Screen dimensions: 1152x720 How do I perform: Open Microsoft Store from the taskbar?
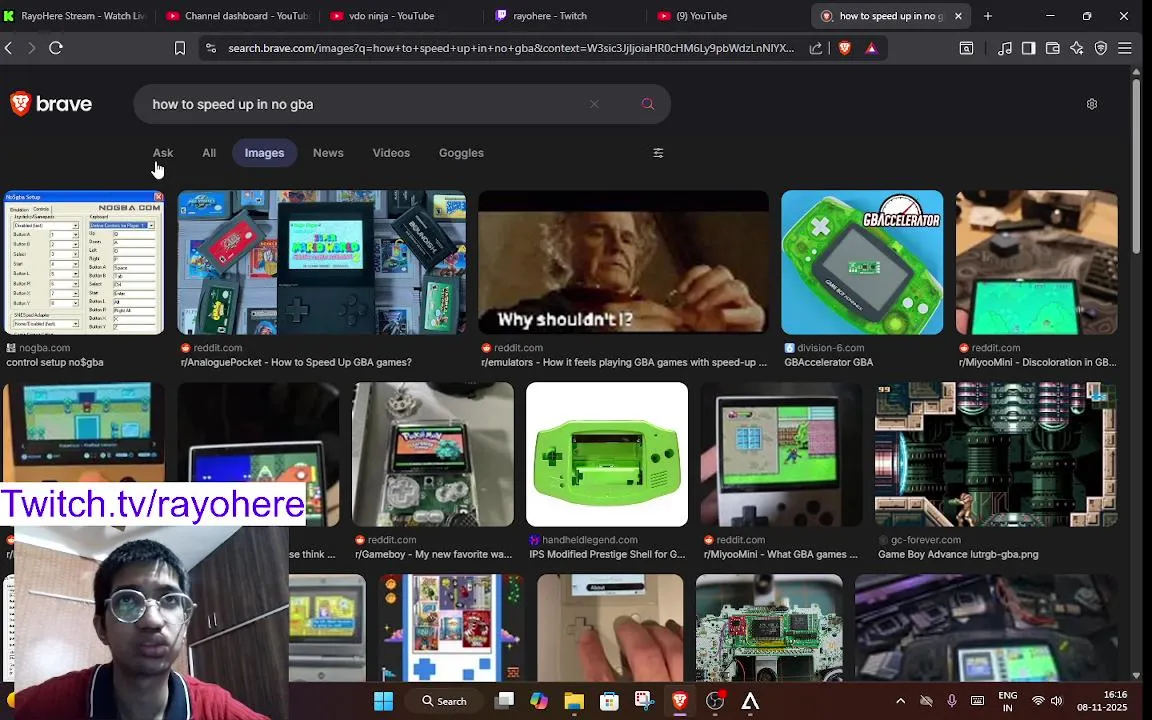click(x=609, y=701)
